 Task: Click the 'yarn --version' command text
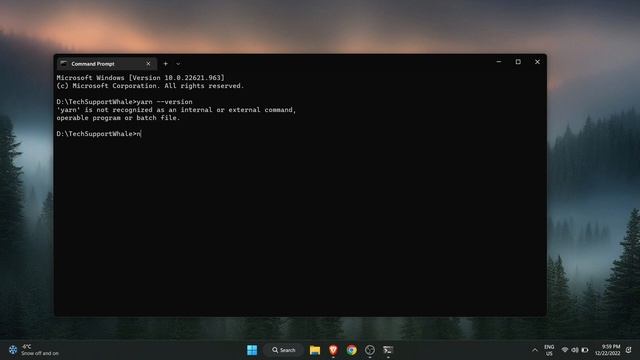coord(164,102)
